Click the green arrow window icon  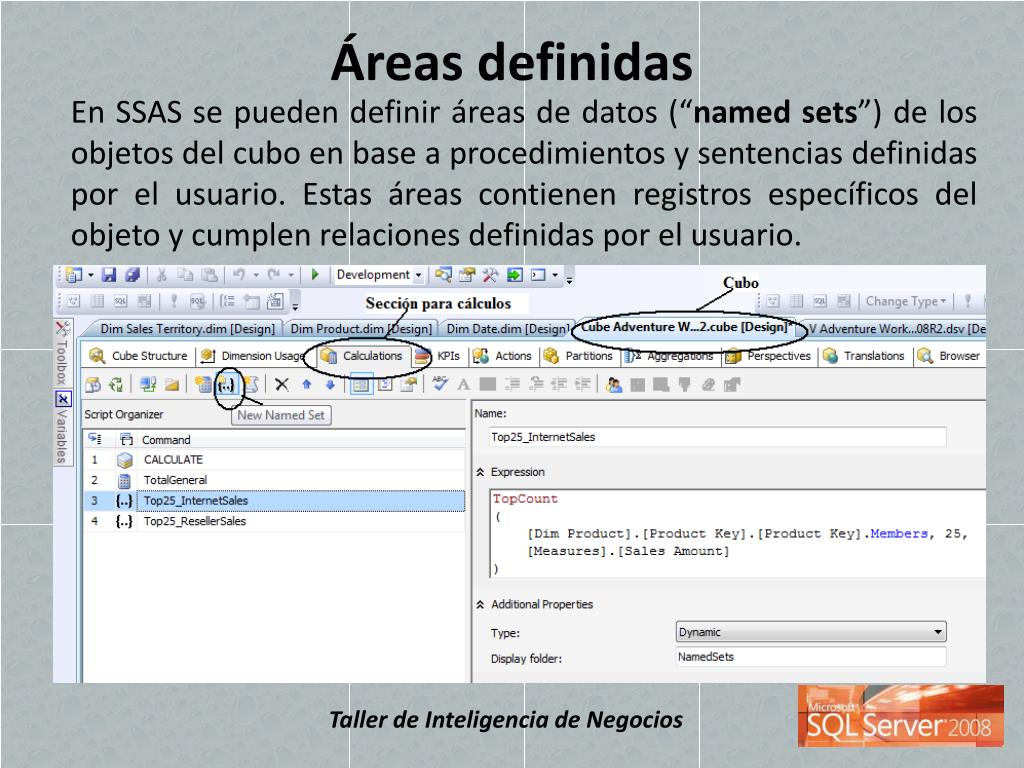click(x=515, y=275)
